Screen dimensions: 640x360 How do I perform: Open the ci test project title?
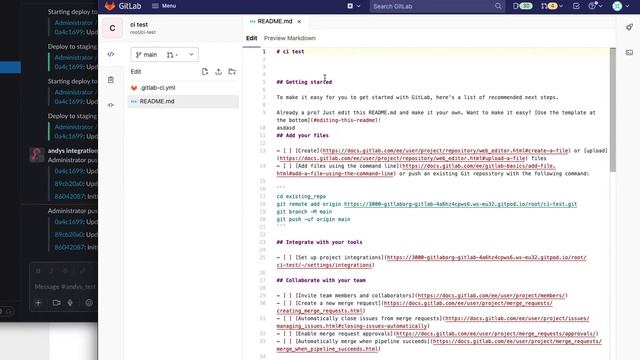pos(139,24)
